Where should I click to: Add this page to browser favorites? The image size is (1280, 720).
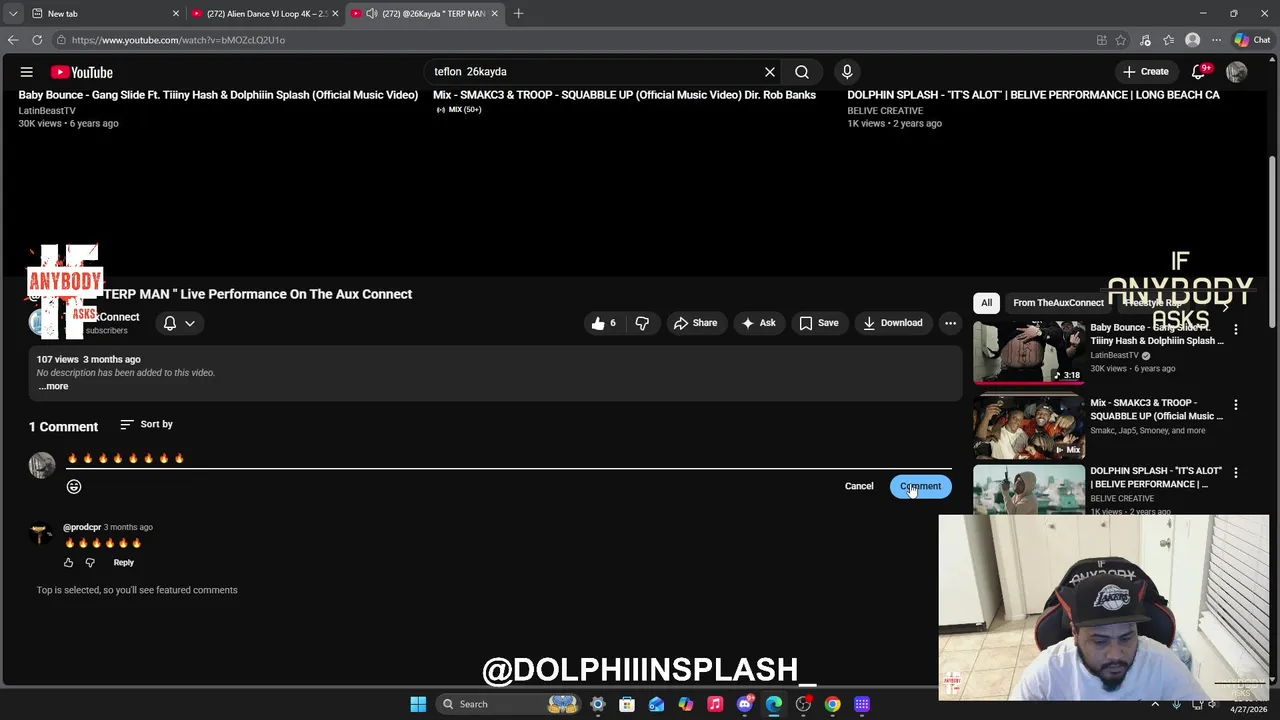(x=1121, y=40)
